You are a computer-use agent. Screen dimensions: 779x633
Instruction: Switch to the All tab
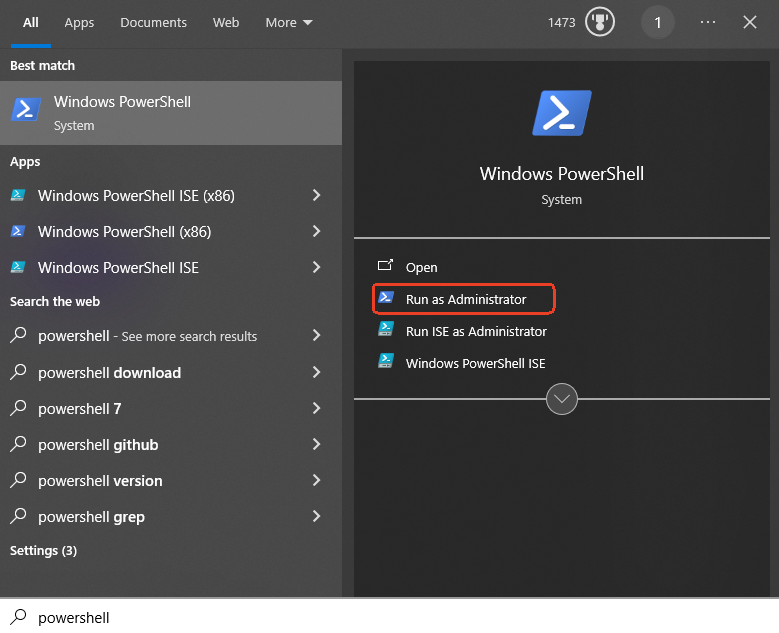[x=31, y=23]
